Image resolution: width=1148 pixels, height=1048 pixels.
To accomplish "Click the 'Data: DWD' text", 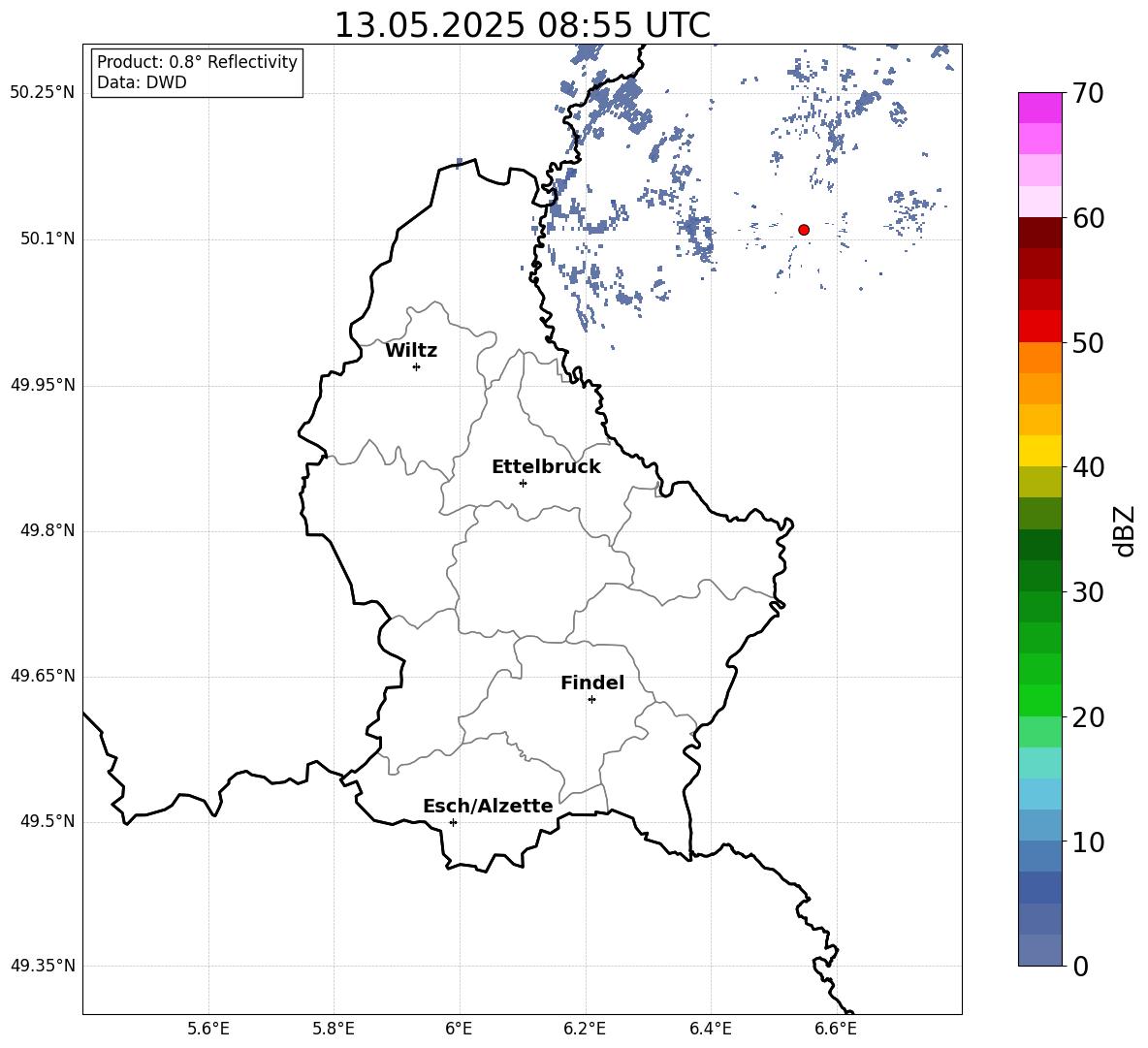I will click(x=142, y=82).
